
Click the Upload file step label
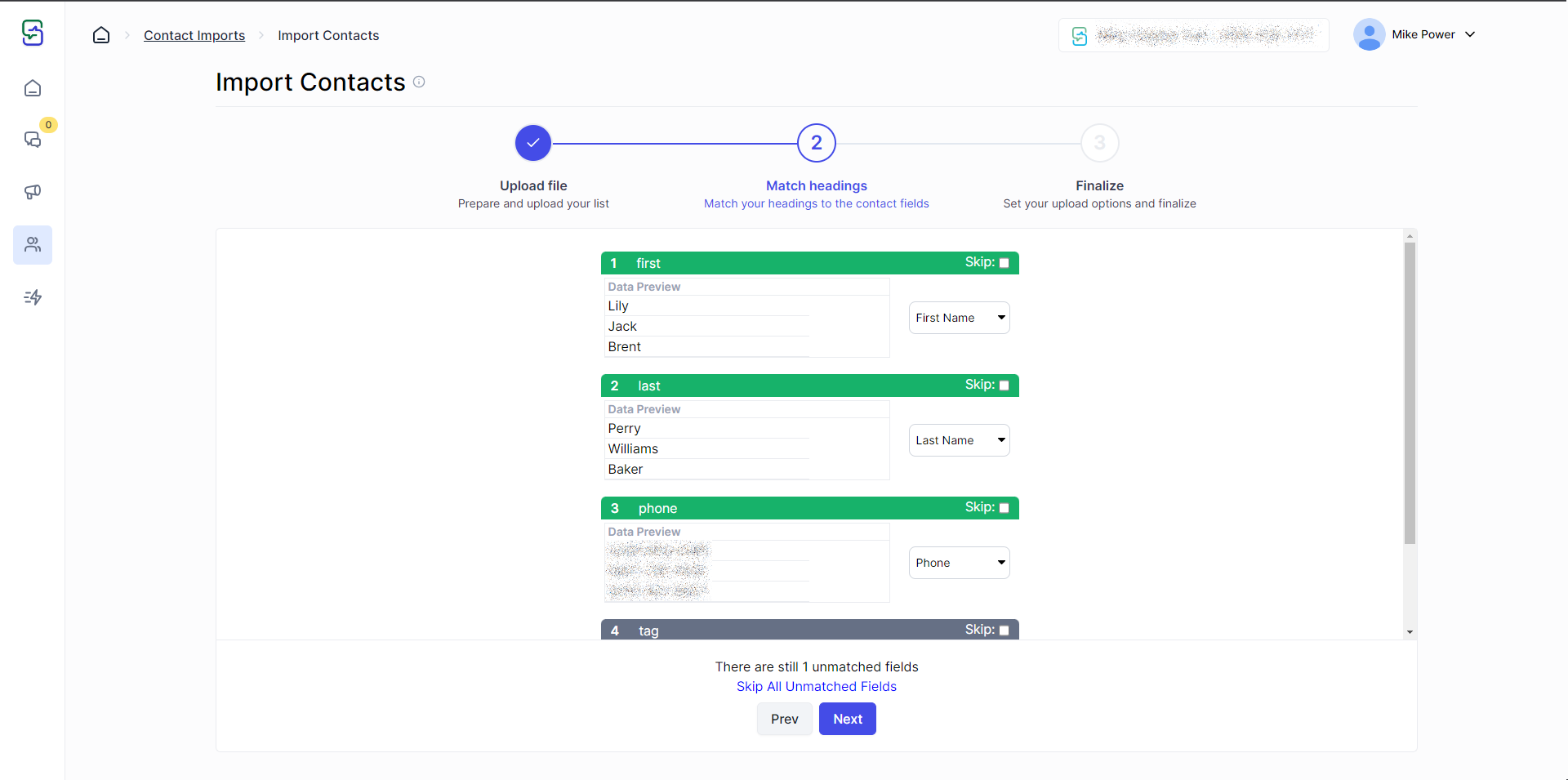coord(533,185)
